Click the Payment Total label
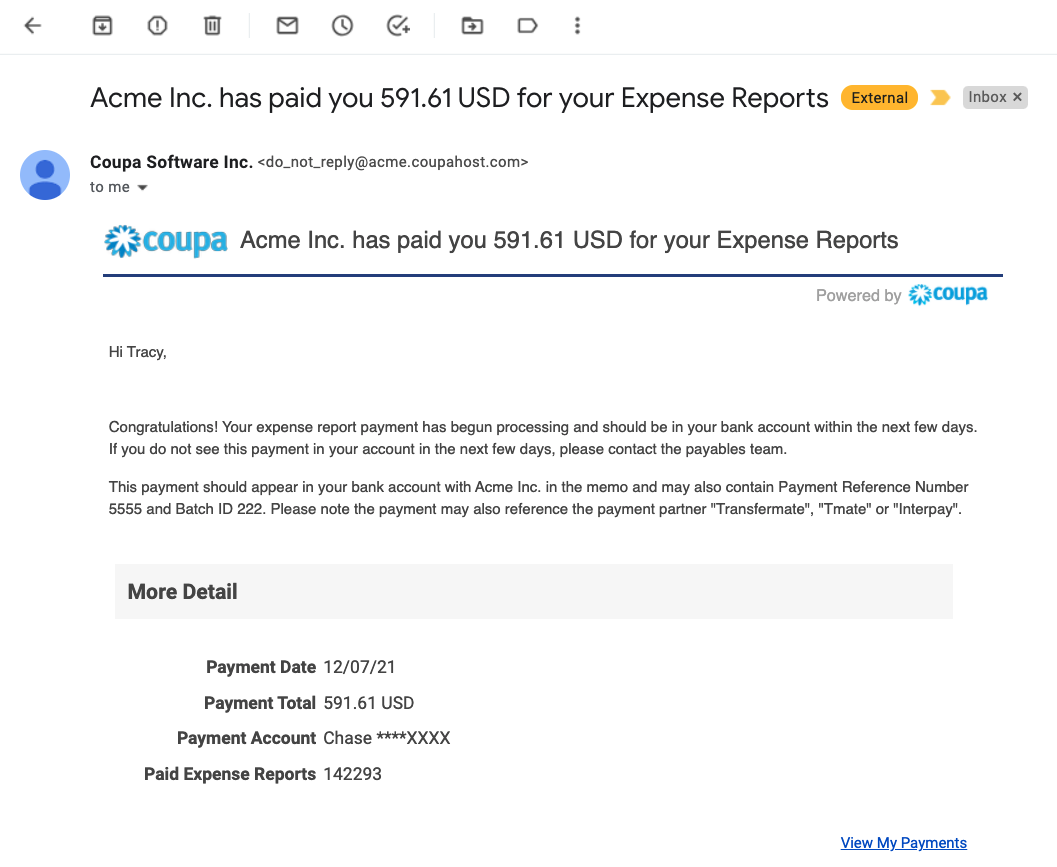 [260, 702]
